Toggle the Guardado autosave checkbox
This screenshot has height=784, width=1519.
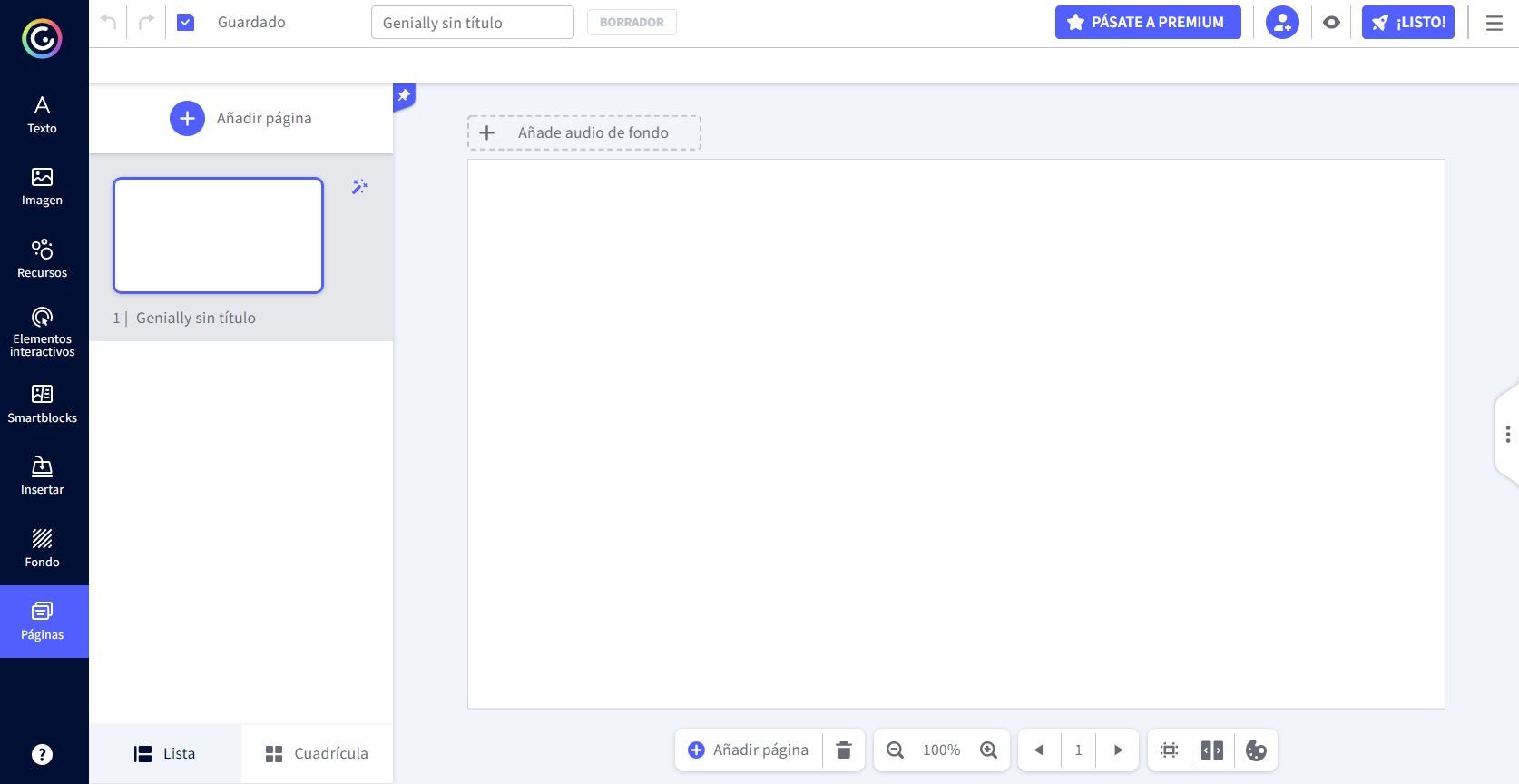point(185,23)
